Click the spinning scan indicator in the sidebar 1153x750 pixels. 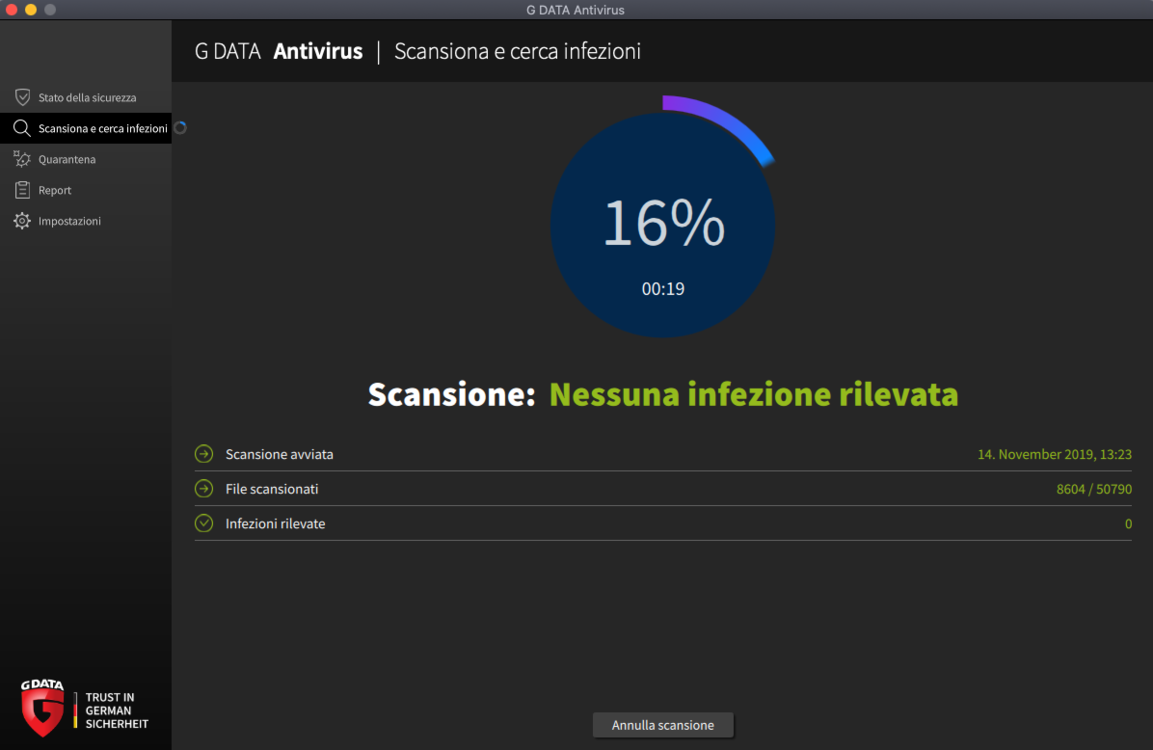(180, 128)
